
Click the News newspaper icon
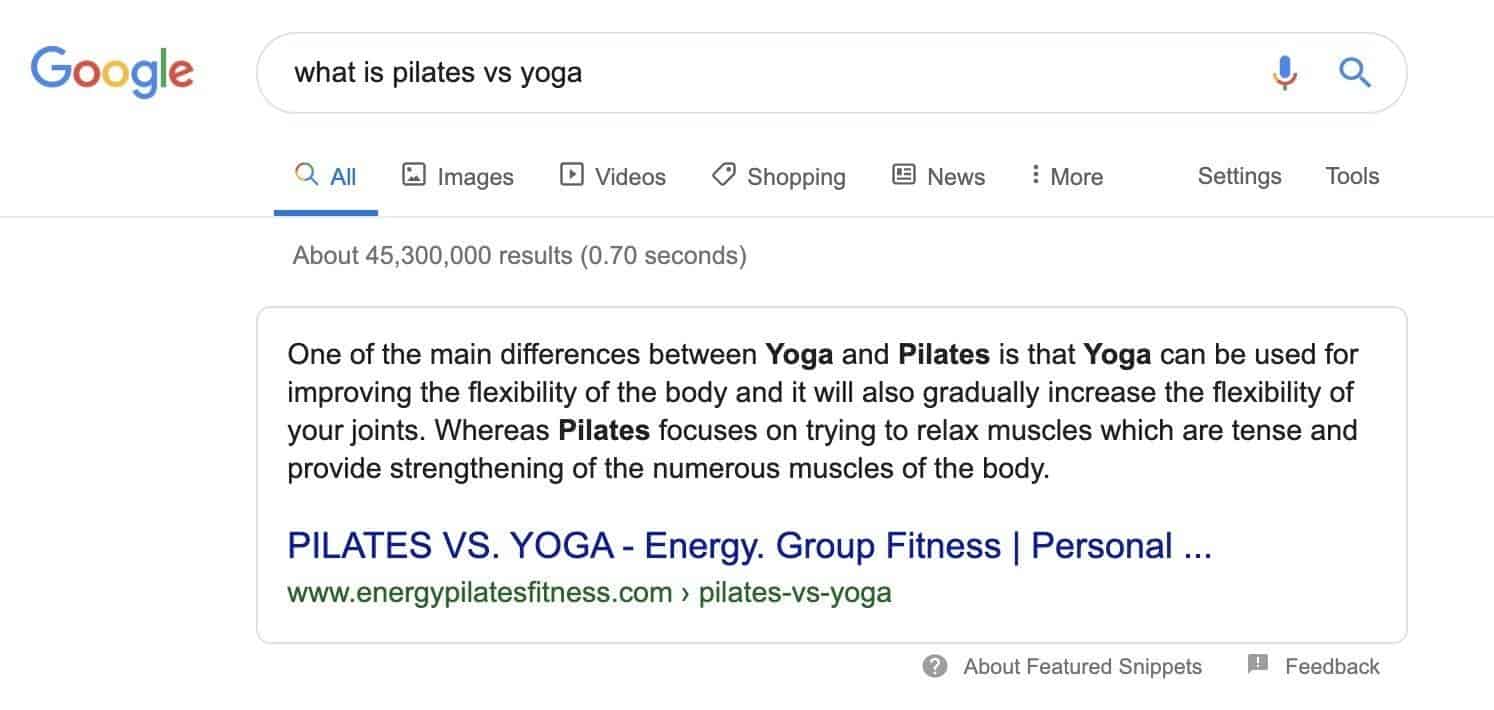tap(903, 174)
